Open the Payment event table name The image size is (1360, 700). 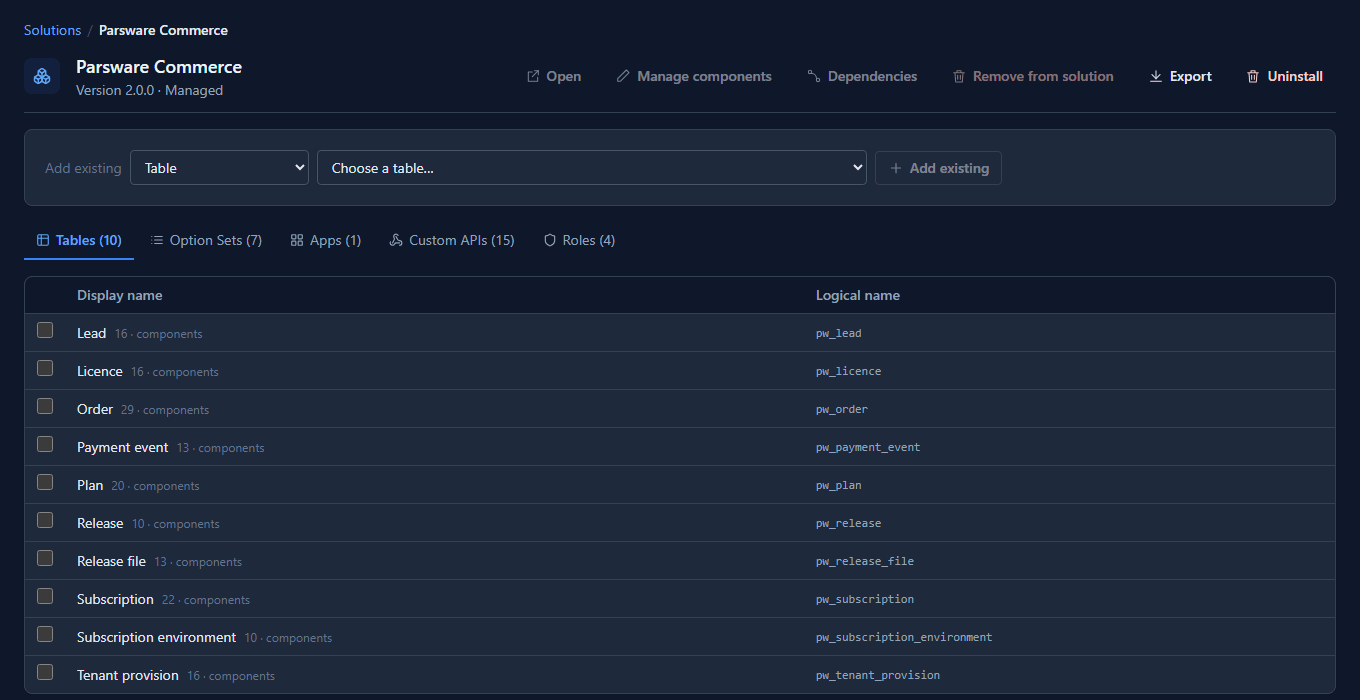[x=123, y=447]
